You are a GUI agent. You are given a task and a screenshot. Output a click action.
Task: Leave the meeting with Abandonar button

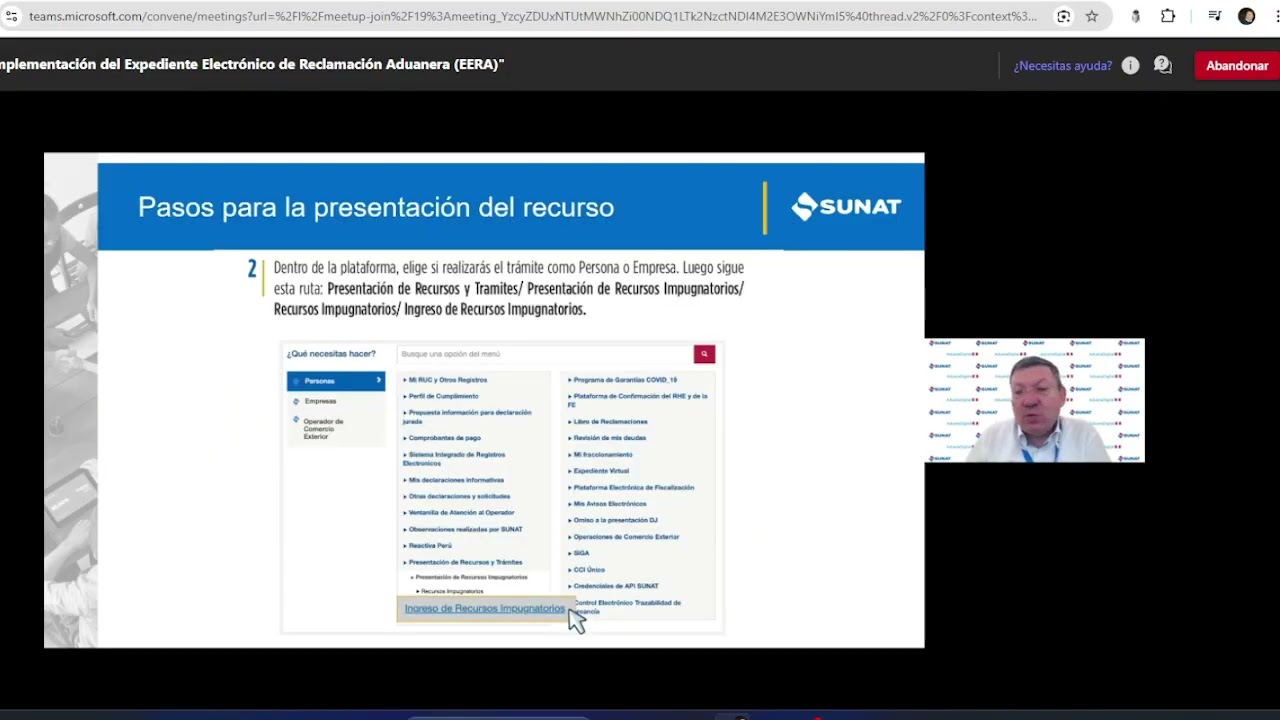point(1237,66)
